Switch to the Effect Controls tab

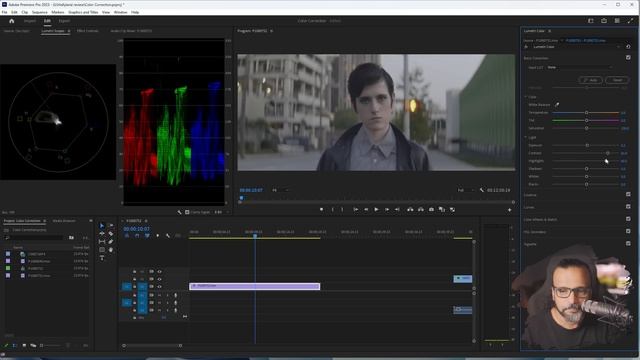coord(88,31)
